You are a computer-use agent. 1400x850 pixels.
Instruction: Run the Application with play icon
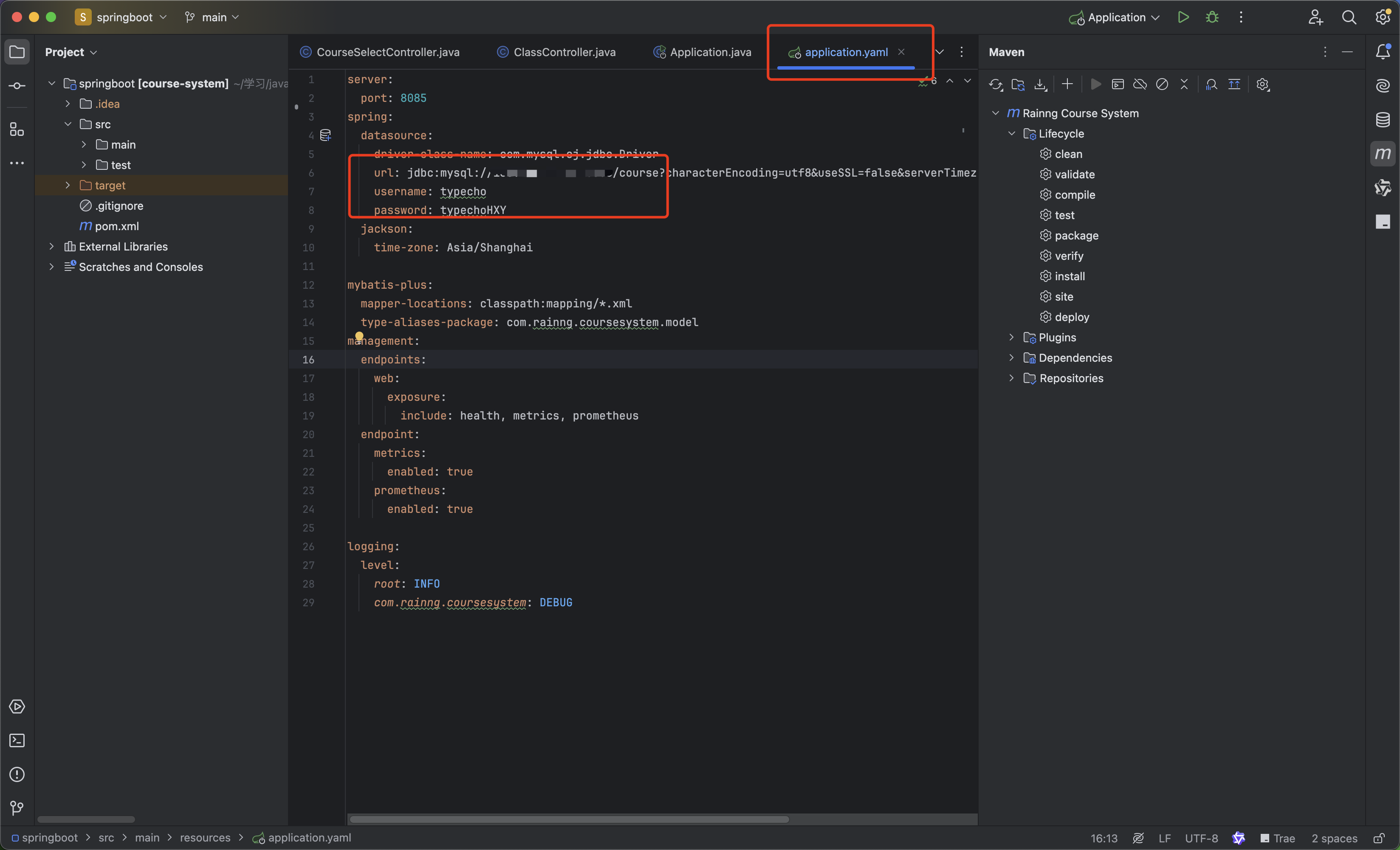point(1183,17)
